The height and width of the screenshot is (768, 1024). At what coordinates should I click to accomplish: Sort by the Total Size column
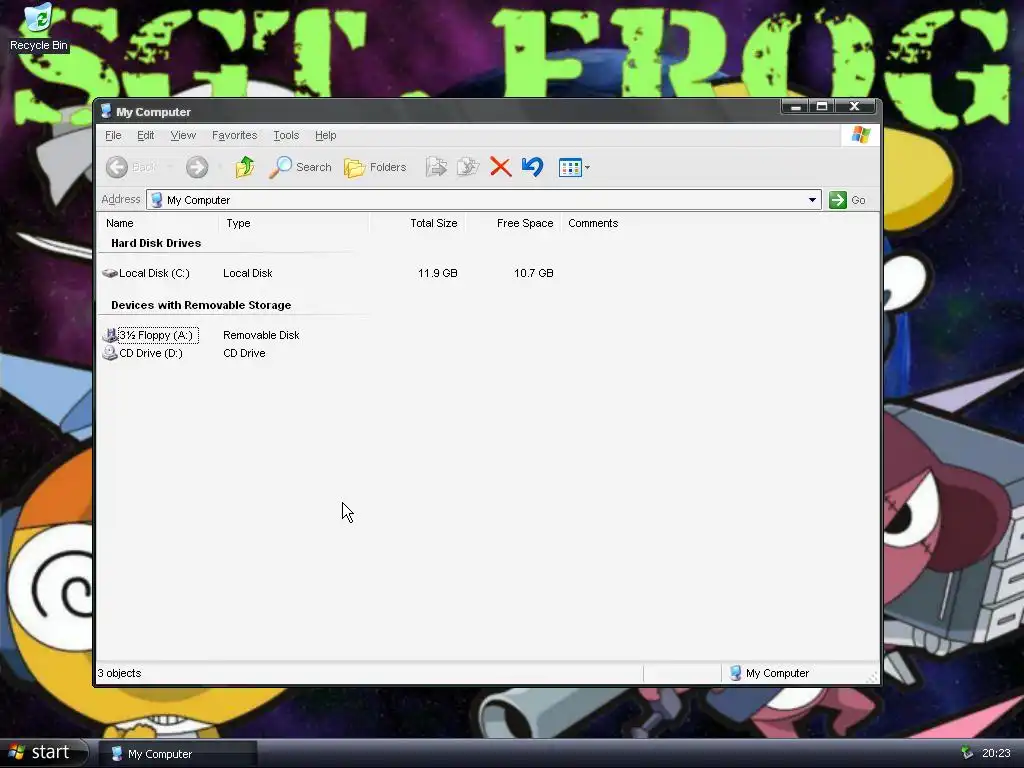click(417, 223)
